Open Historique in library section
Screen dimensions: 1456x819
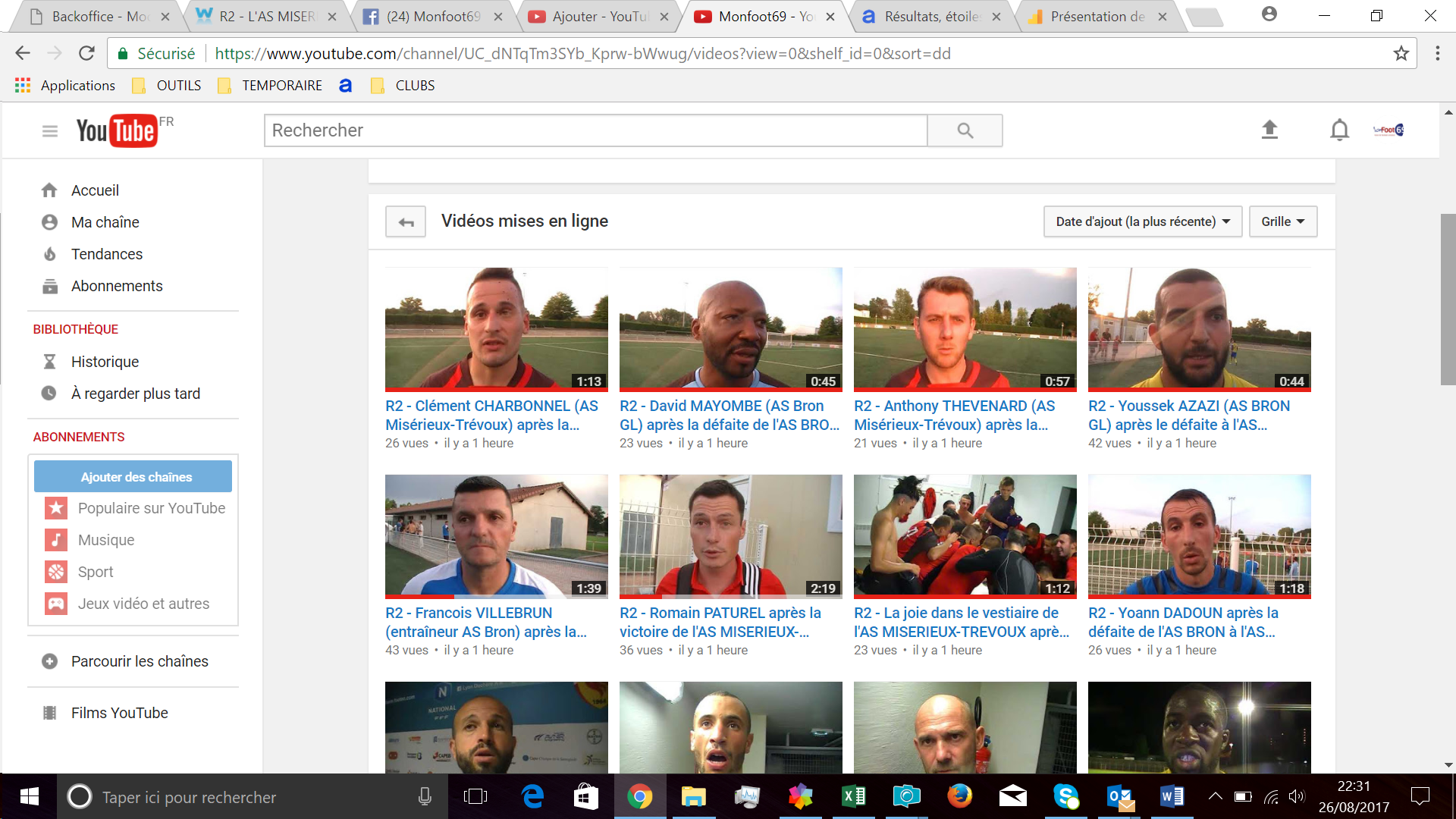point(105,362)
